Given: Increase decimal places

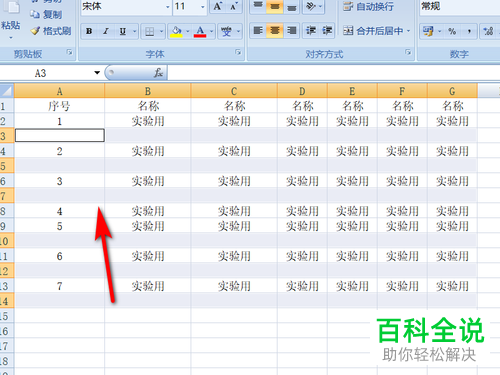Looking at the screenshot, I should click(488, 31).
